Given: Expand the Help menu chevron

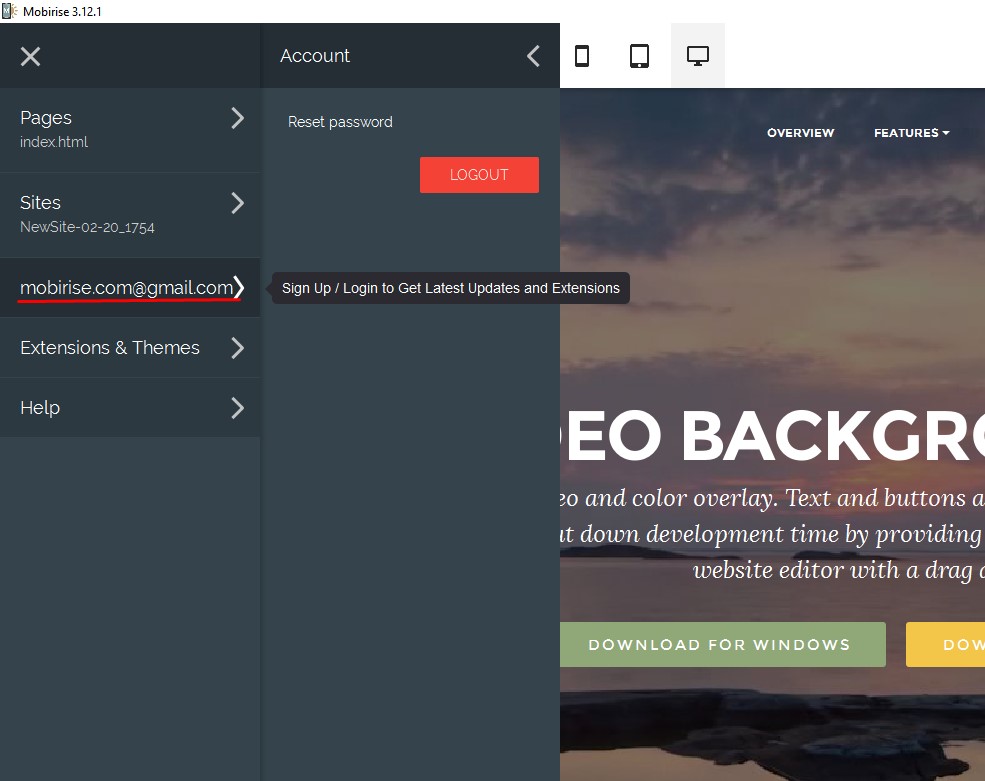Looking at the screenshot, I should [x=237, y=408].
